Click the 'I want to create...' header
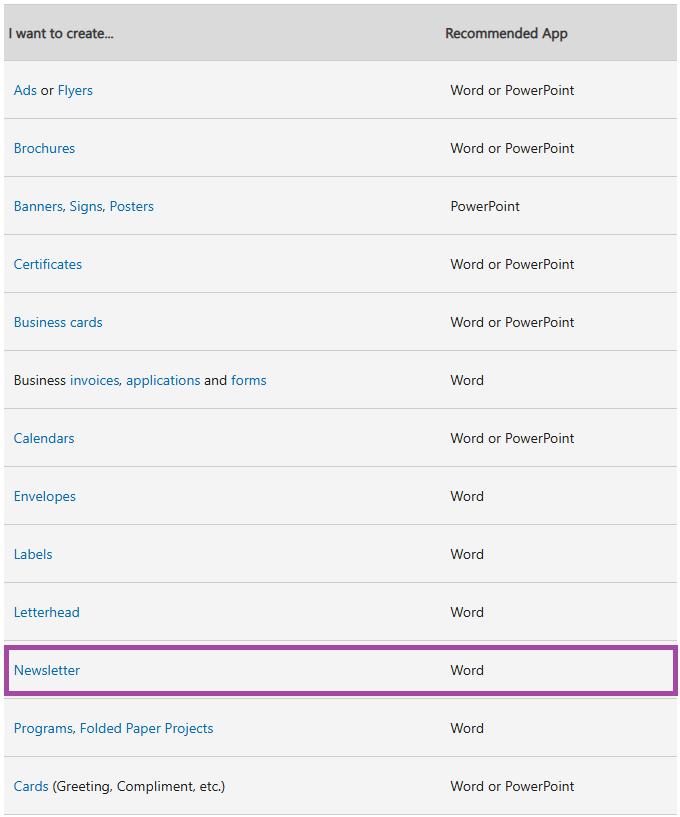The image size is (680, 817). click(61, 33)
